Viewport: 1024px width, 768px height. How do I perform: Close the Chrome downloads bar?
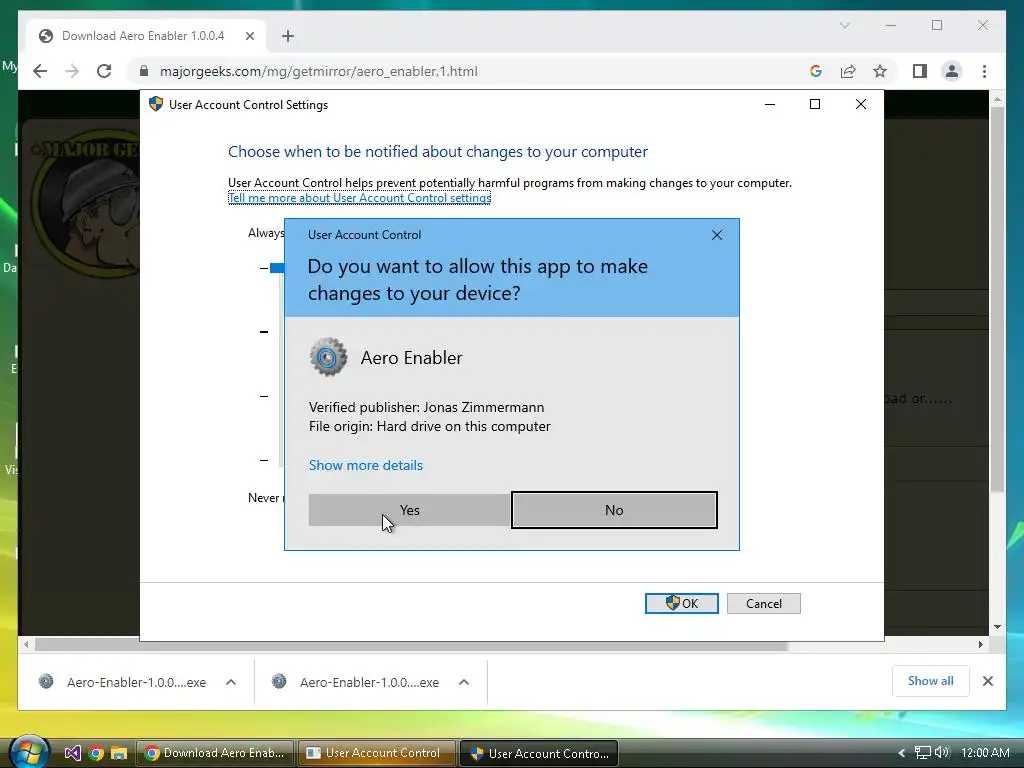coord(987,681)
